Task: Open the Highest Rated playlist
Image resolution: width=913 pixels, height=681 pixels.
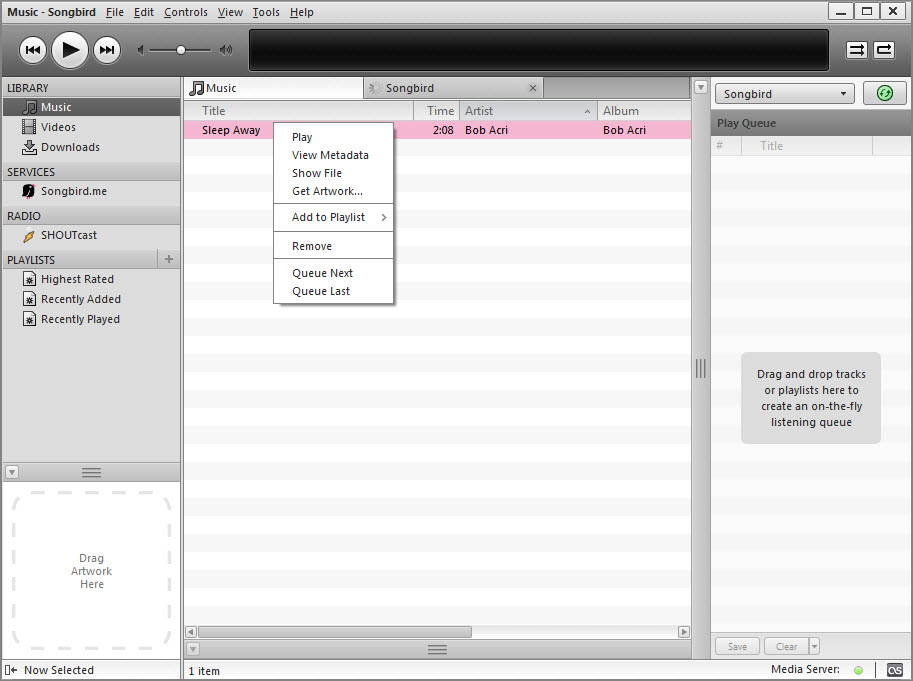Action: 91,279
